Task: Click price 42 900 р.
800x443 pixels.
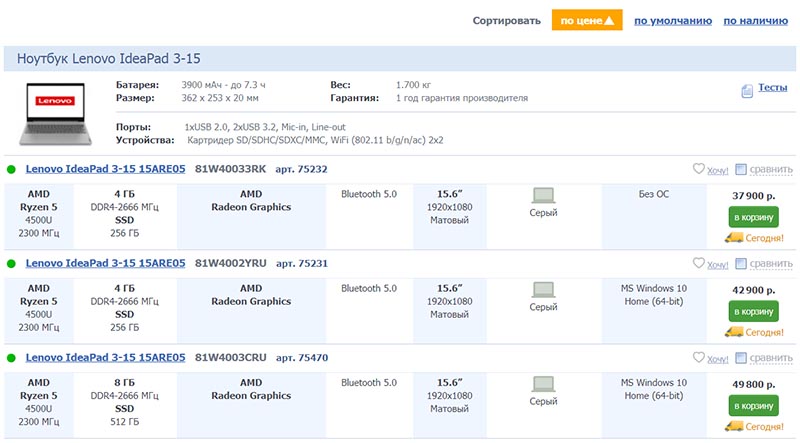Action: 754,290
